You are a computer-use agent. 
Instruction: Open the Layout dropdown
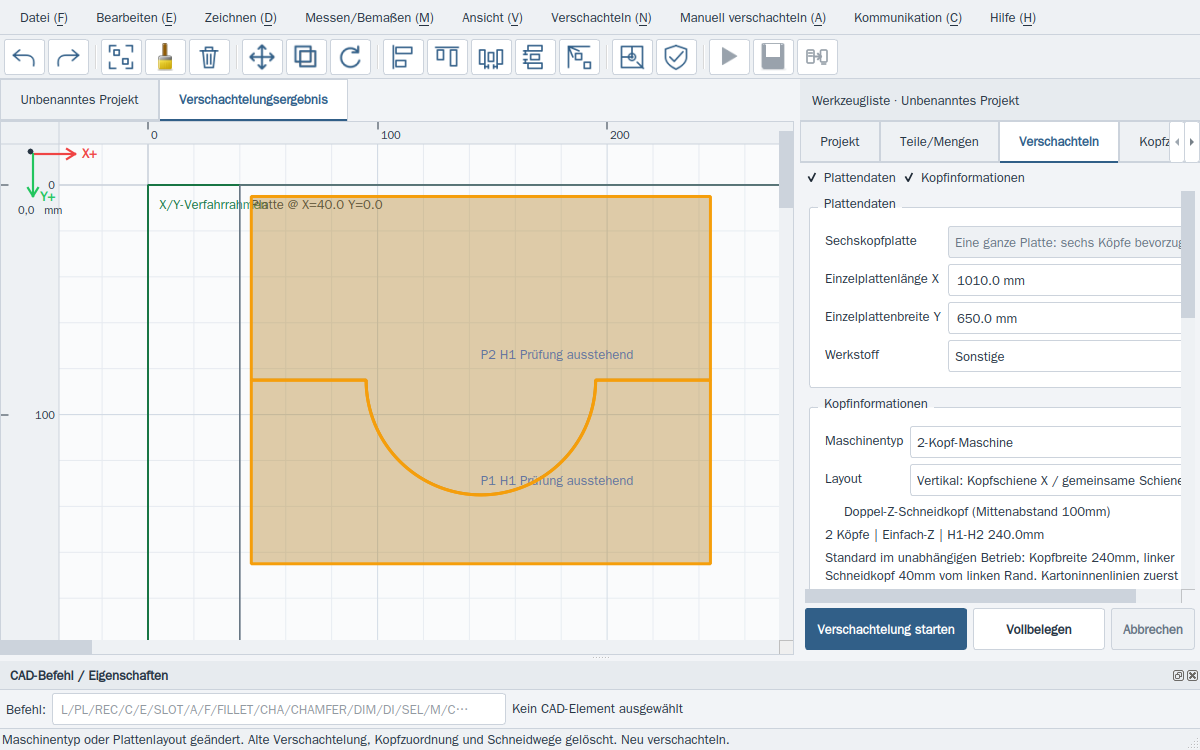[x=1047, y=480]
